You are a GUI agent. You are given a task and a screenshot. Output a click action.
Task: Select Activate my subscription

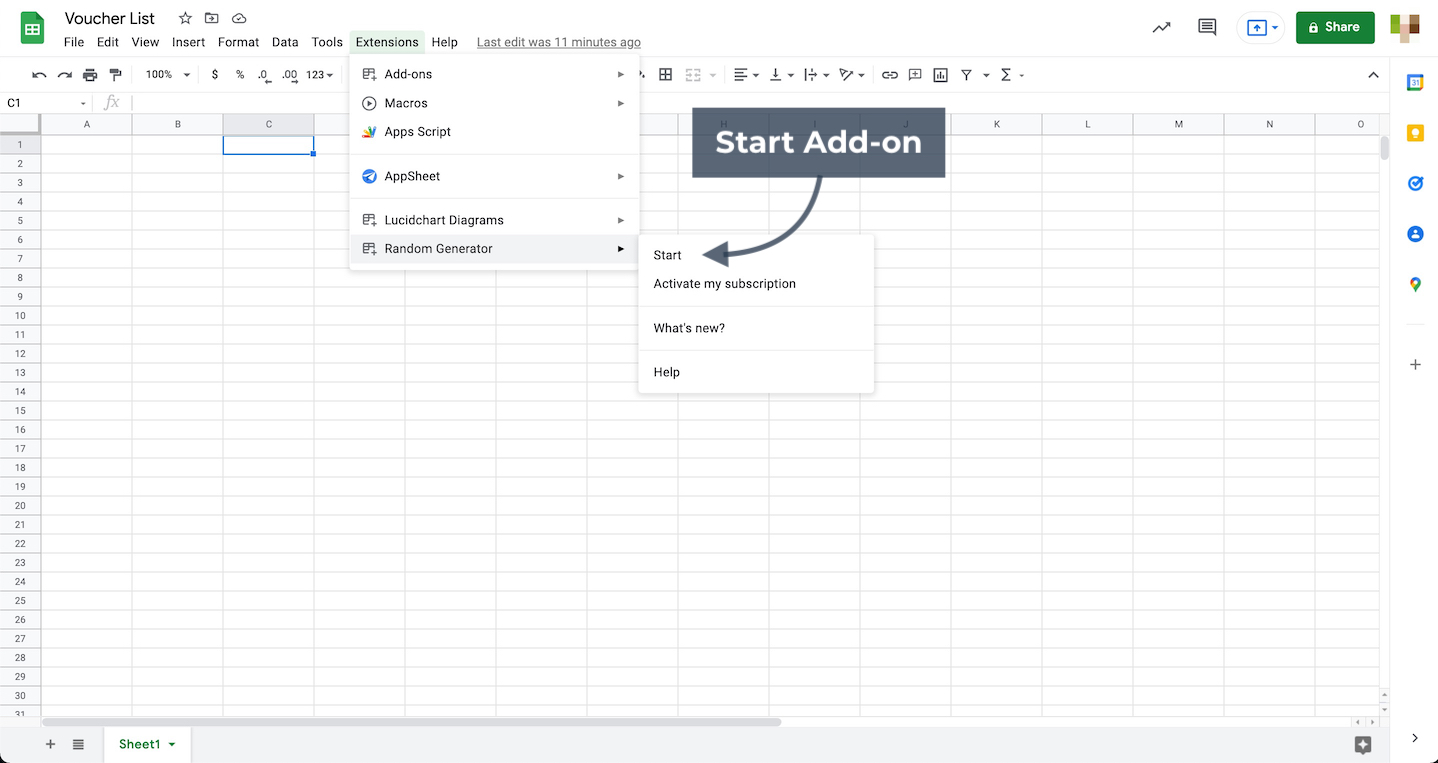point(756,284)
